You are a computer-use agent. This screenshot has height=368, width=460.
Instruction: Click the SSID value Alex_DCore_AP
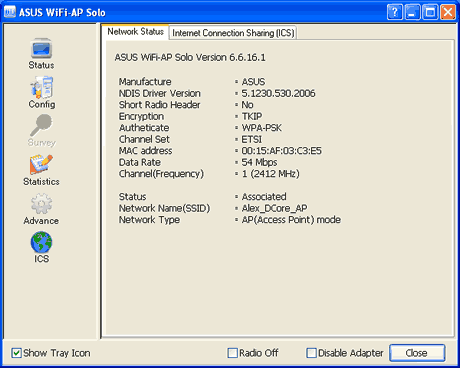(x=274, y=208)
